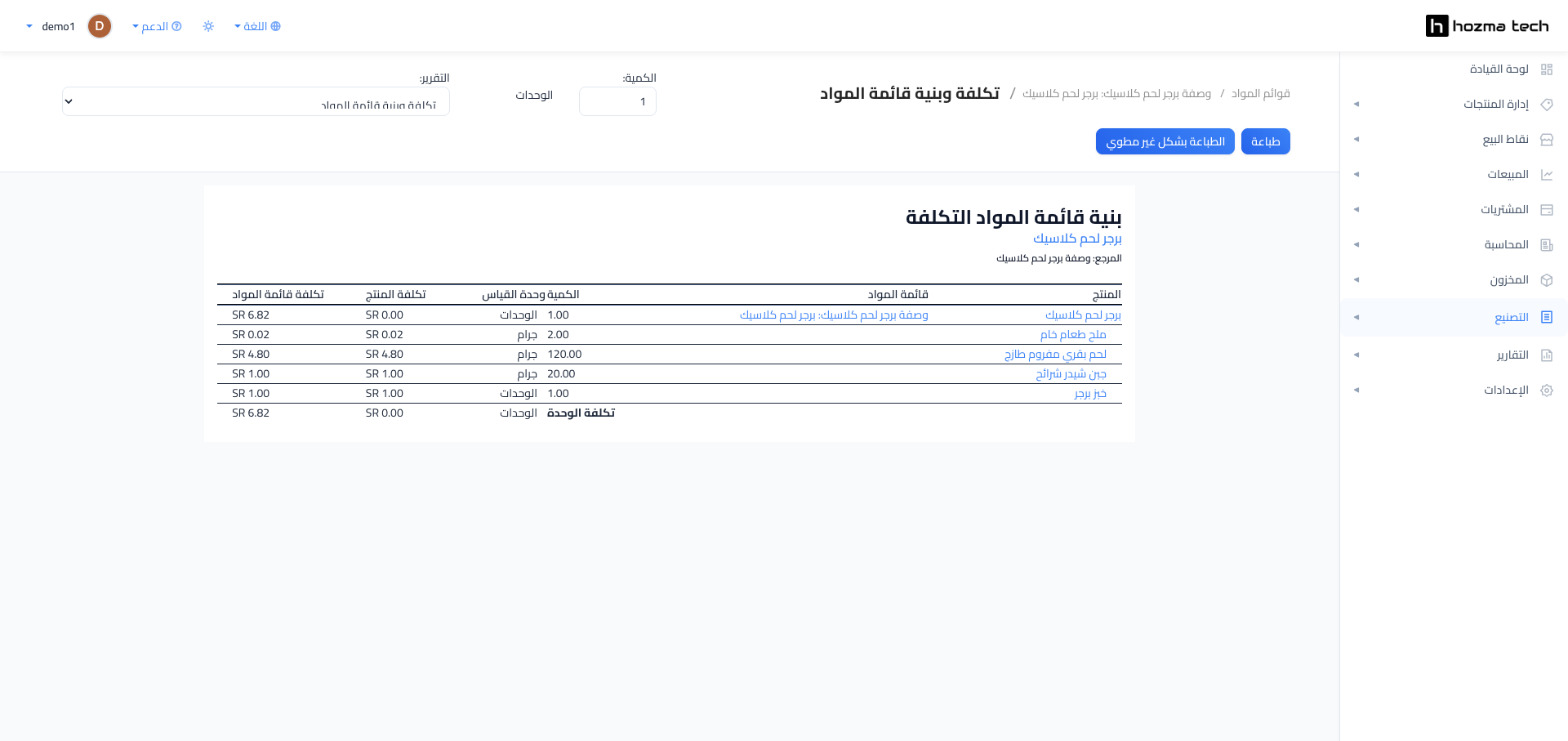Screen dimensions: 1568x741
Task: Open the التقرير report type dropdown
Action: 256,101
